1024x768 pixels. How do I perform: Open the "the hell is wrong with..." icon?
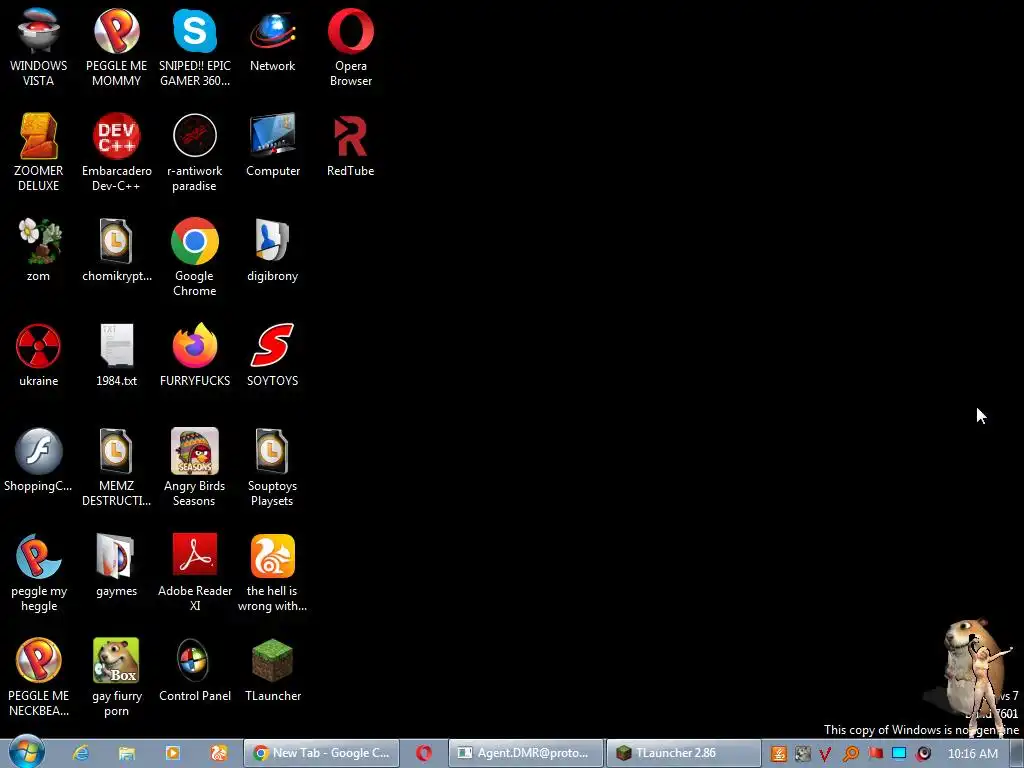tap(272, 573)
